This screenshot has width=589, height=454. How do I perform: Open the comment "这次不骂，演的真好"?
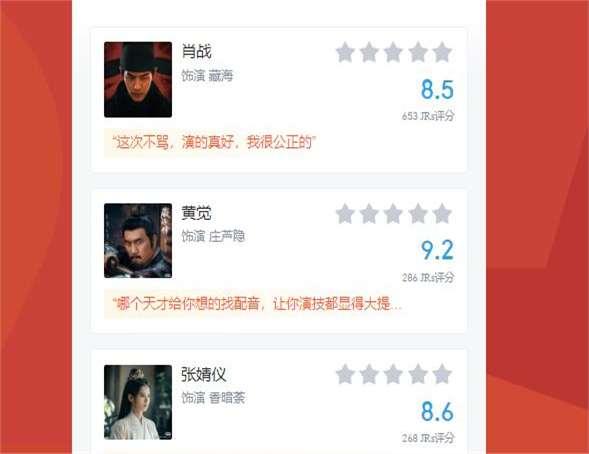[214, 143]
